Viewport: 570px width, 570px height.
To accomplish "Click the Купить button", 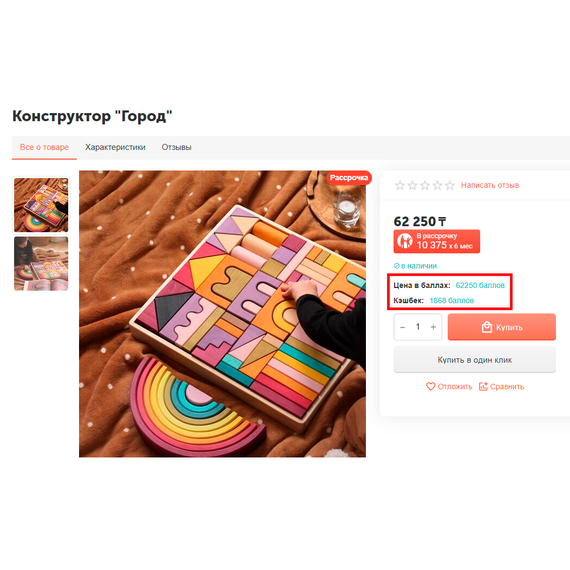I will [x=502, y=327].
